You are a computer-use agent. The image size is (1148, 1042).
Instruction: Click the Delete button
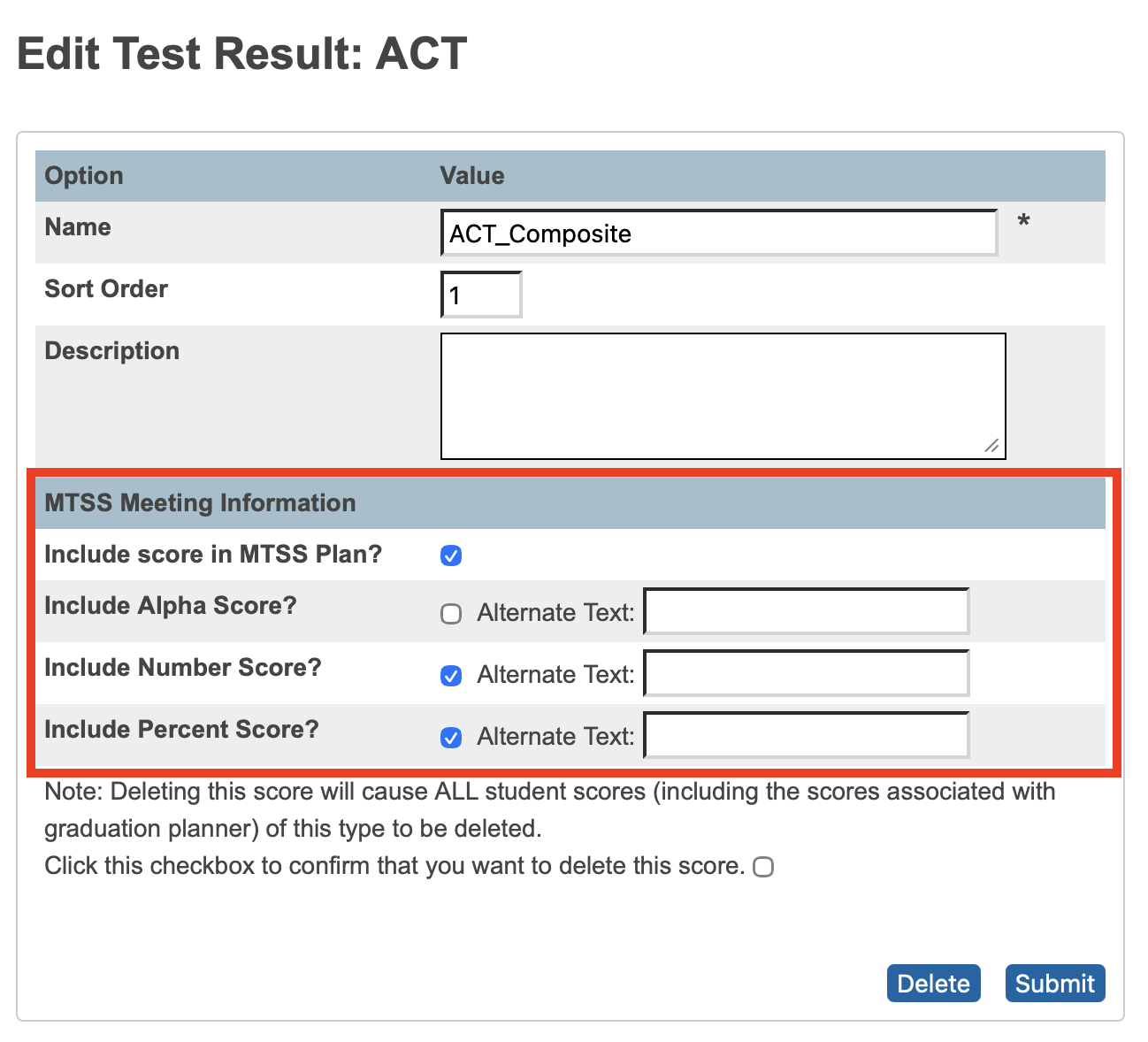tap(933, 983)
